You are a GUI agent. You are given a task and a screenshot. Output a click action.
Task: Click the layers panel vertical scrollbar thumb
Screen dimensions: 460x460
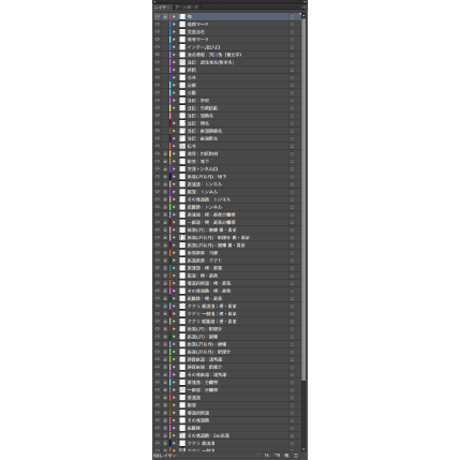pyautogui.click(x=304, y=199)
